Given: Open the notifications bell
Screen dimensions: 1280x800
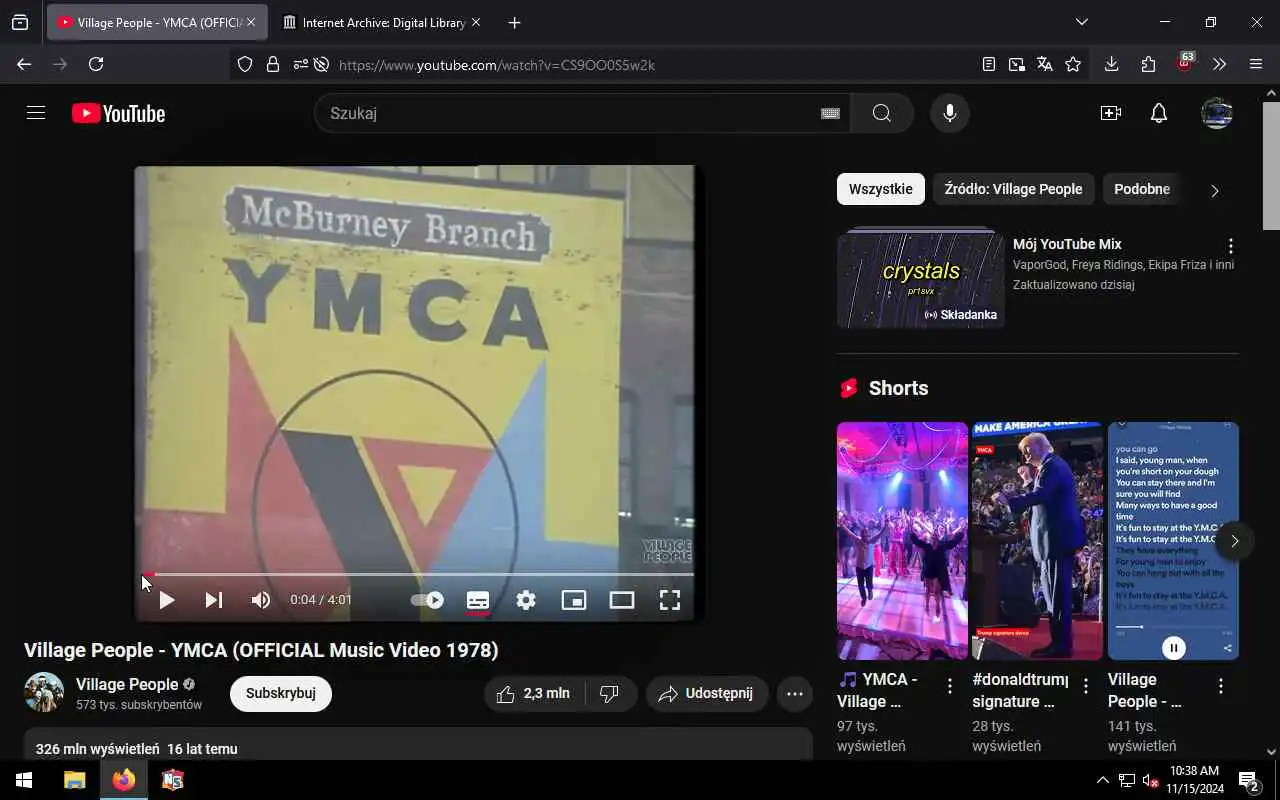Looking at the screenshot, I should 1159,113.
